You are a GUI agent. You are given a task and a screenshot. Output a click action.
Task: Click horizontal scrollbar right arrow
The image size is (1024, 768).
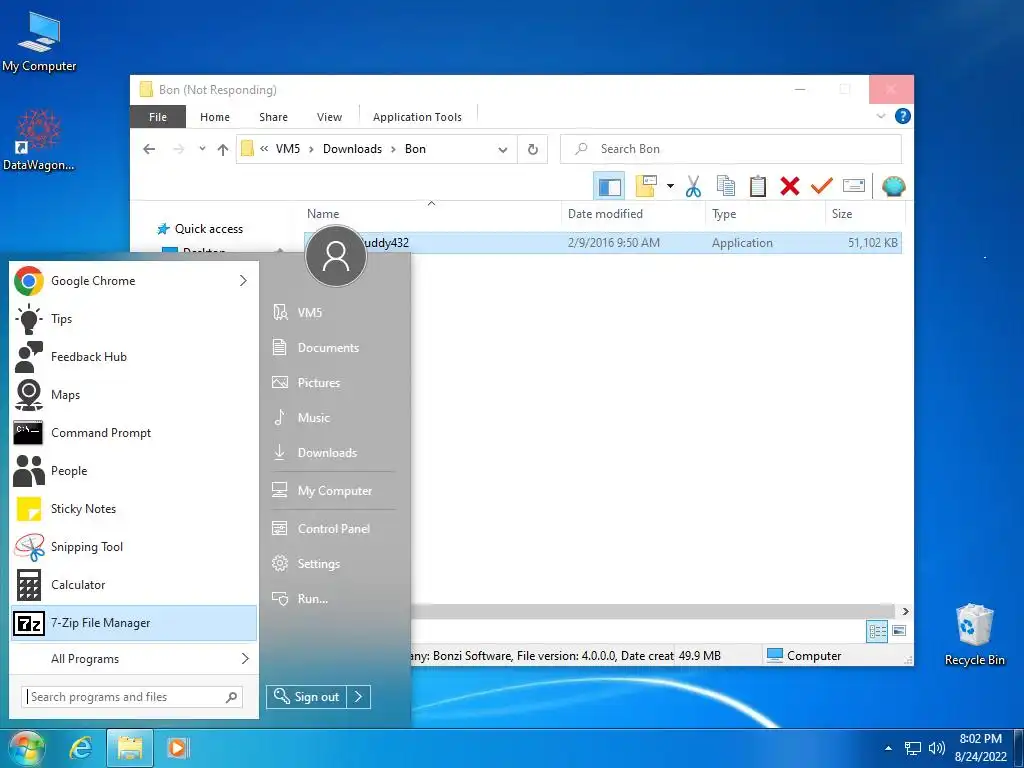(x=905, y=611)
